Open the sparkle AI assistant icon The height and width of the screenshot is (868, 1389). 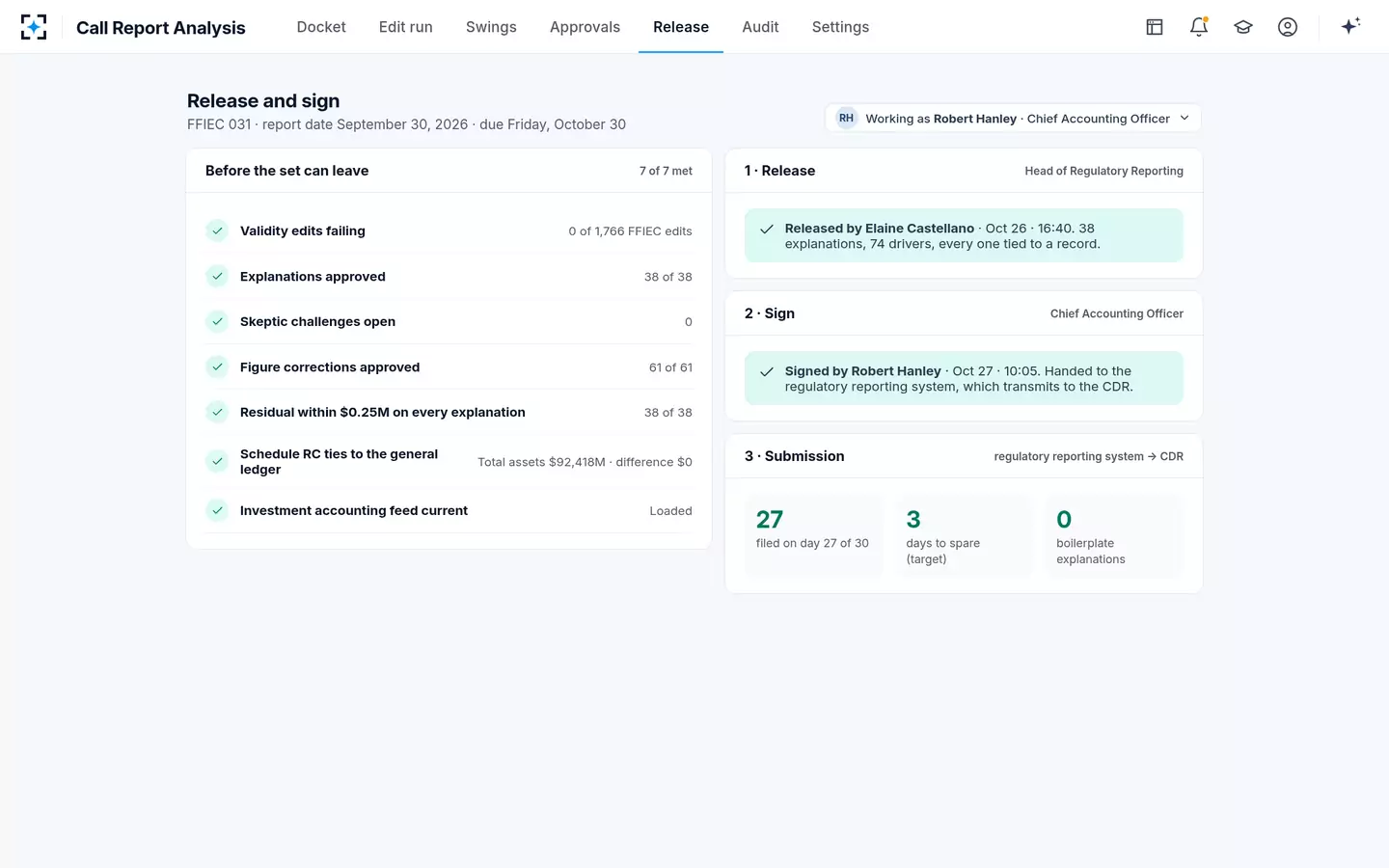coord(1350,26)
